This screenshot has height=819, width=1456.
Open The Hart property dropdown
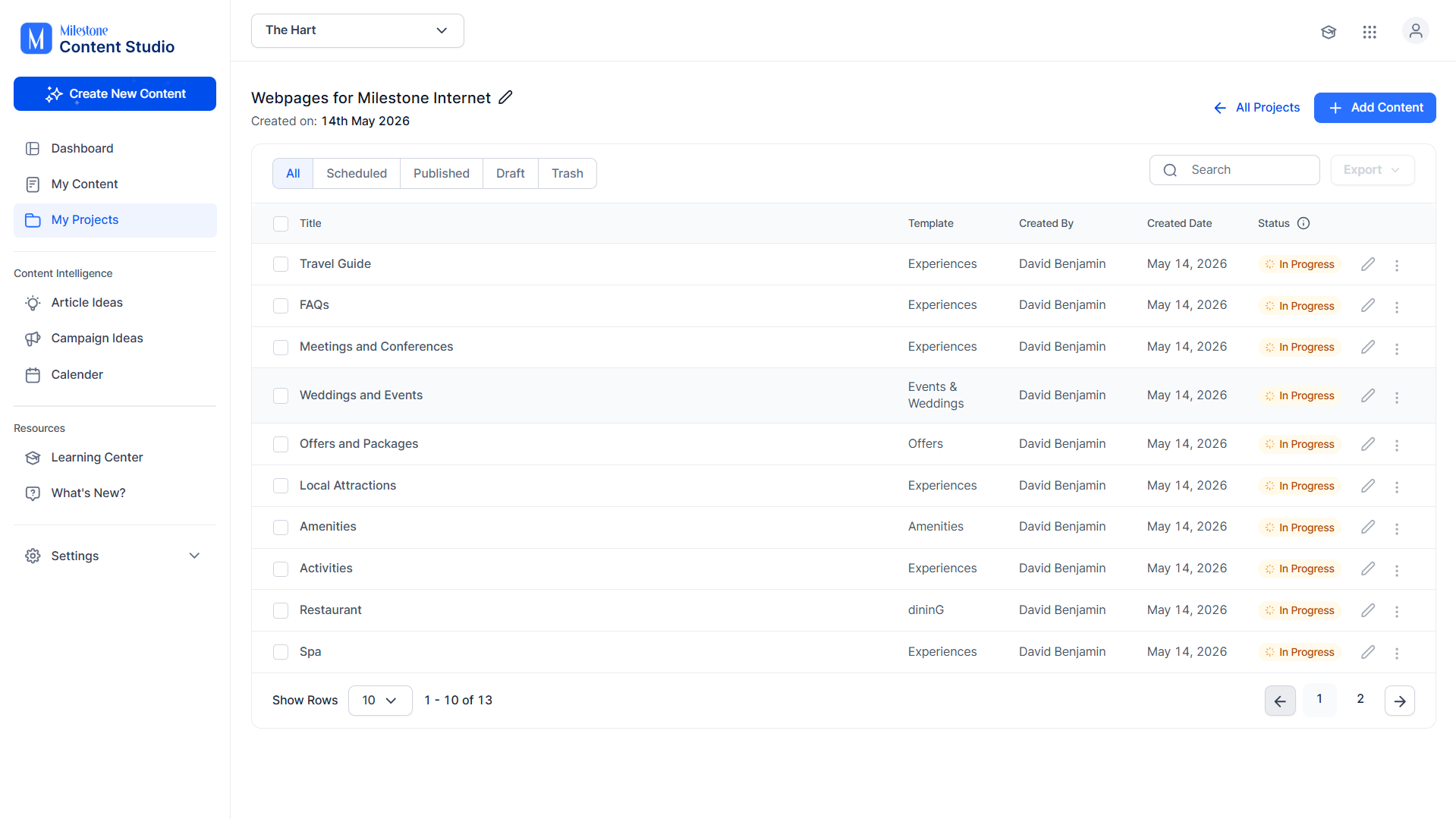357,30
